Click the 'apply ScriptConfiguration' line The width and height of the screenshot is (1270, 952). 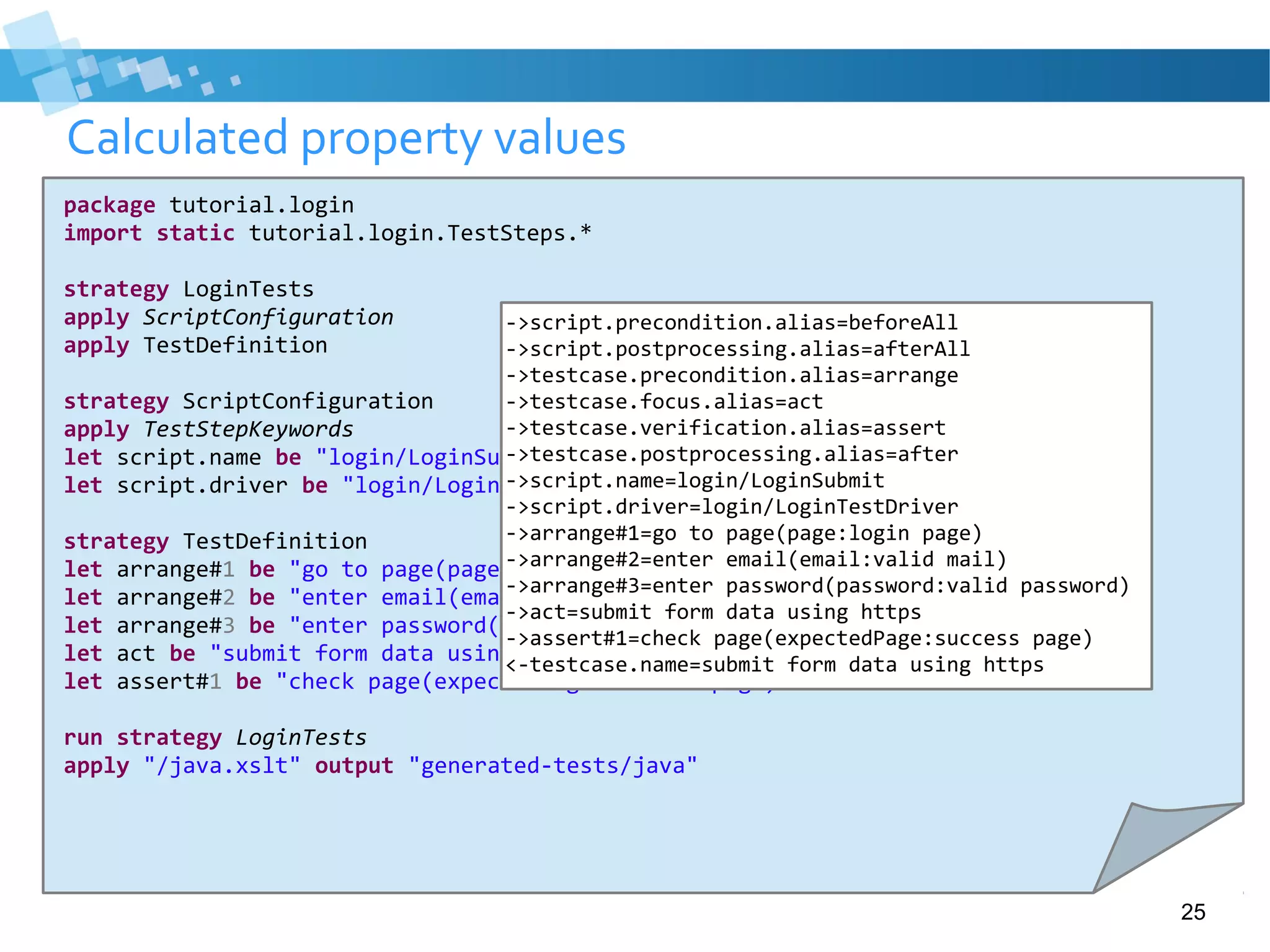tap(229, 318)
